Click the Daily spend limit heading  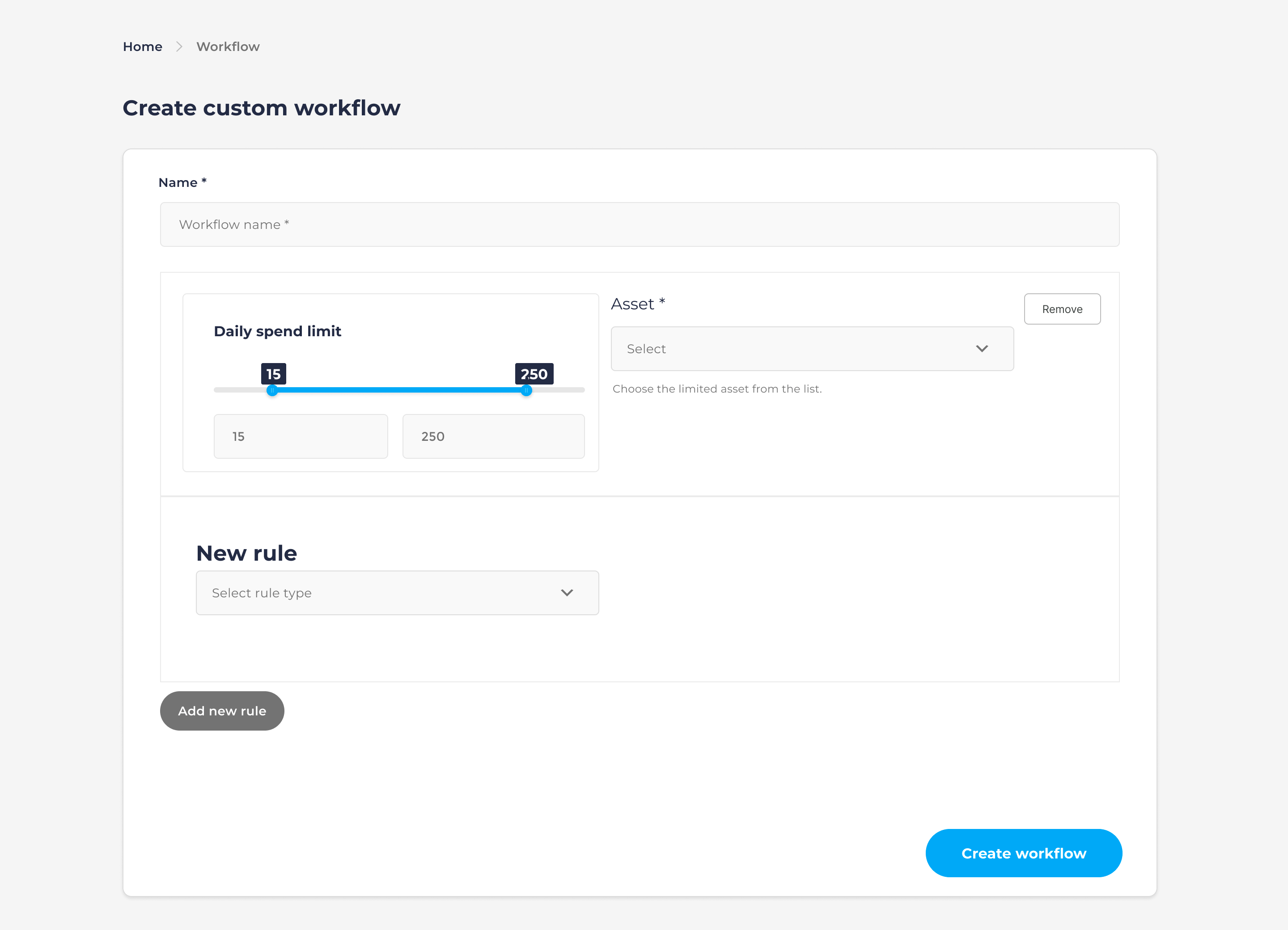[x=277, y=331]
